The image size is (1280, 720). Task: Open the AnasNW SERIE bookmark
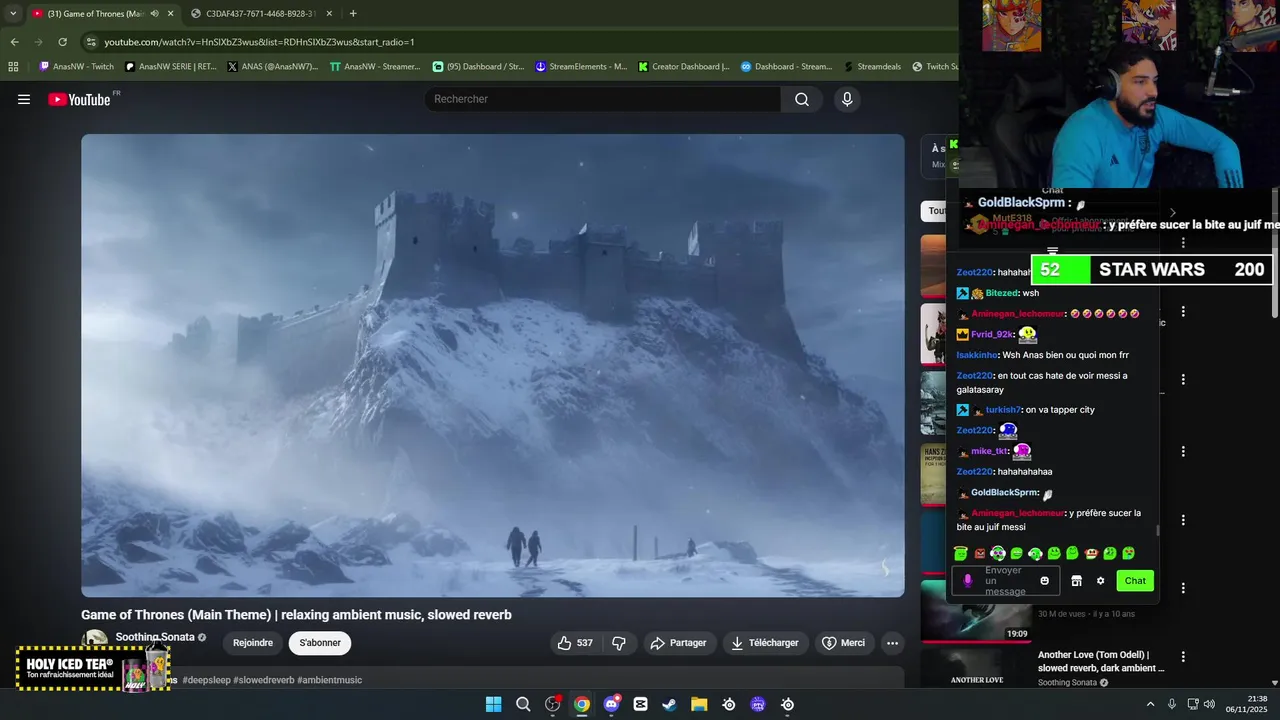click(171, 67)
